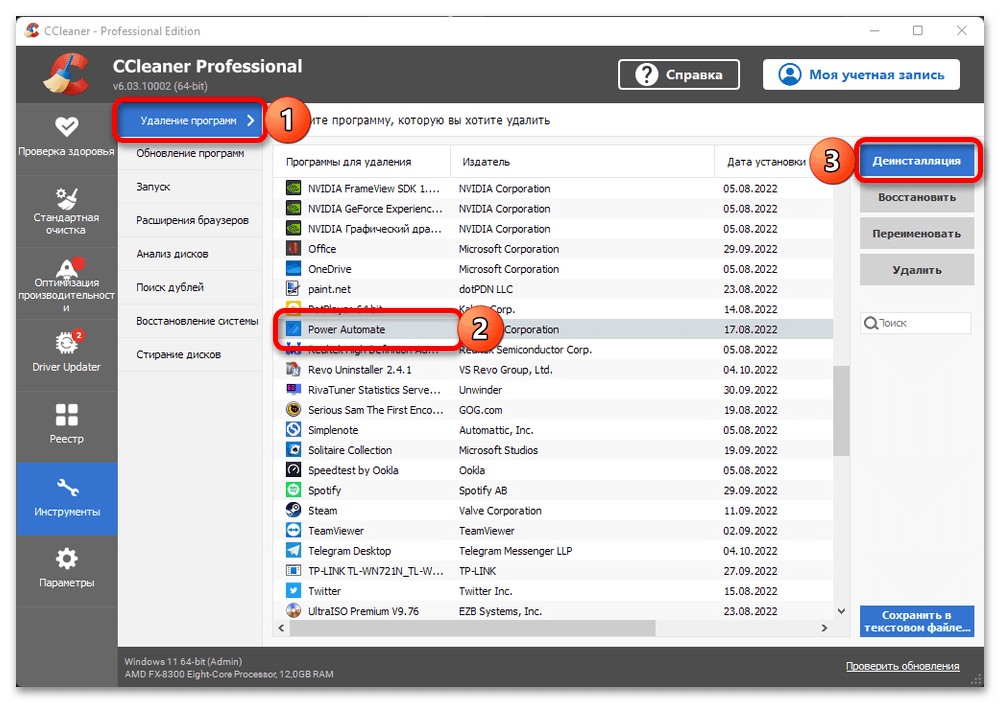Screen dimensions: 1000x703
Task: Open Расширения браузеров tab
Action: 190,221
